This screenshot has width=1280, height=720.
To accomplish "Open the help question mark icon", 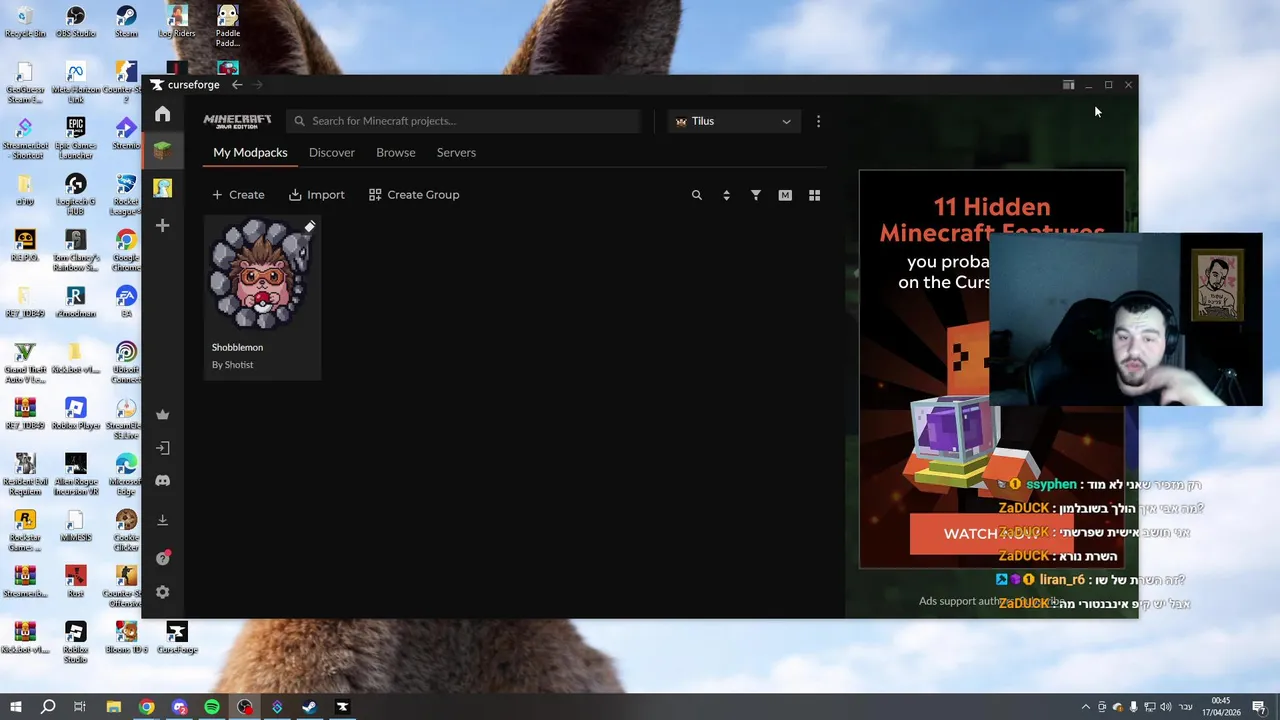I will coord(162,558).
